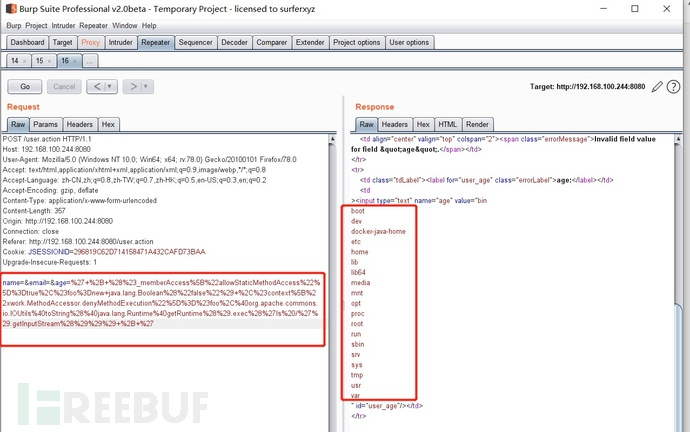The image size is (690, 432).
Task: Open the User options tab
Action: pyautogui.click(x=409, y=42)
